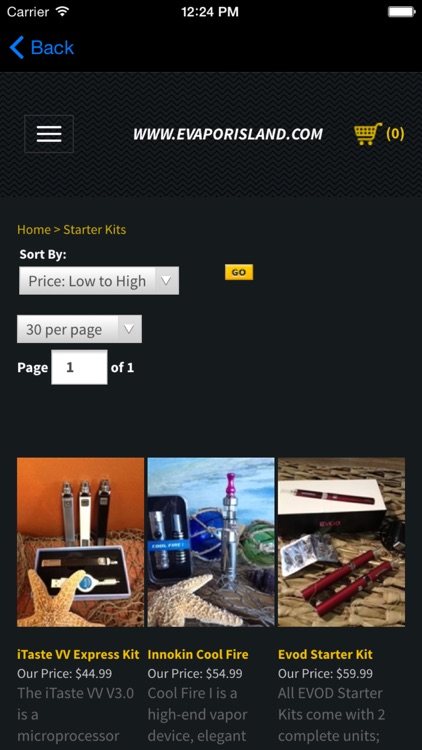This screenshot has width=422, height=750.
Task: Click the Sort By dropdown arrow
Action: pos(166,281)
